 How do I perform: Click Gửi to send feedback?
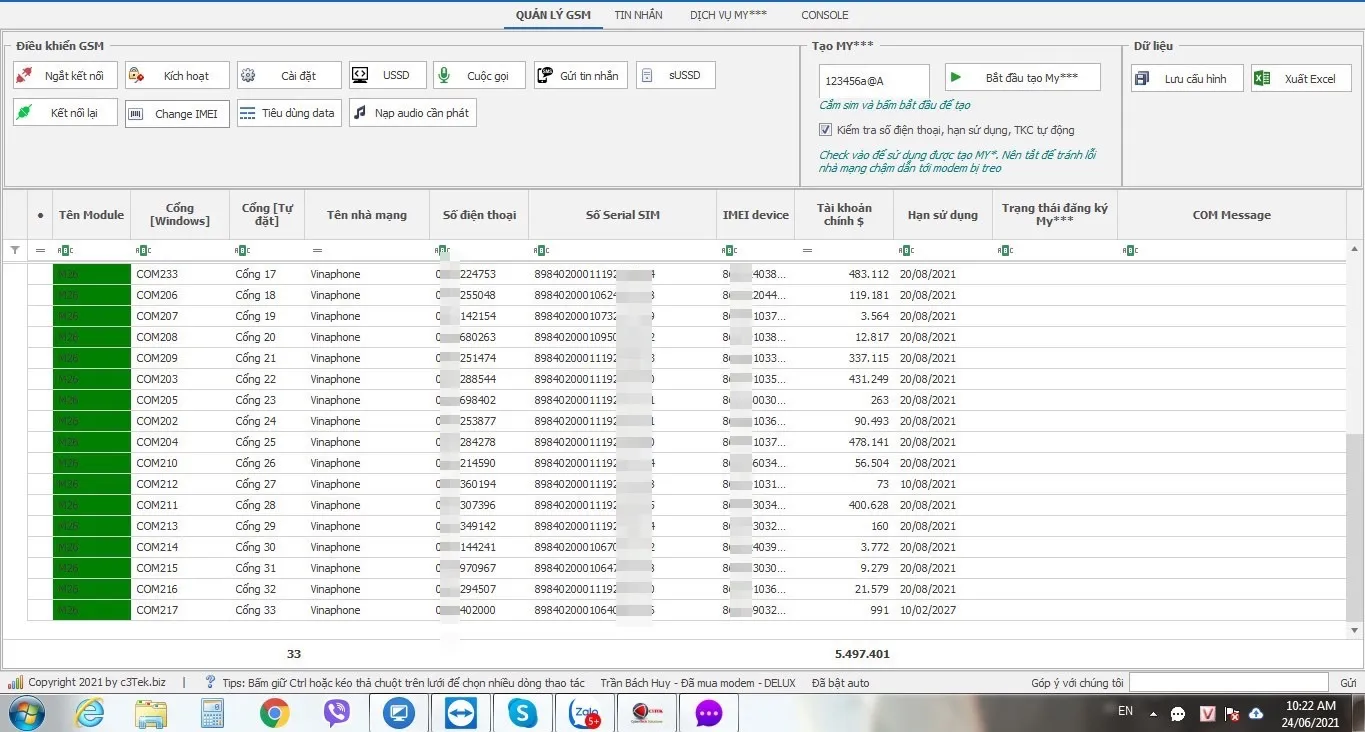(x=1348, y=683)
